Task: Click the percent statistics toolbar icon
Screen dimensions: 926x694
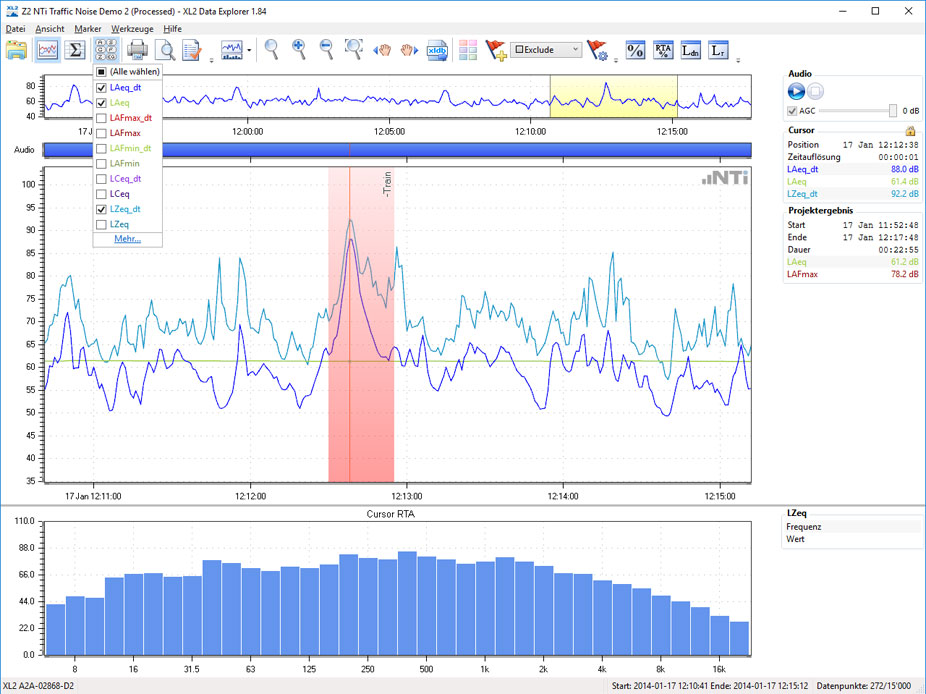Action: (635, 50)
